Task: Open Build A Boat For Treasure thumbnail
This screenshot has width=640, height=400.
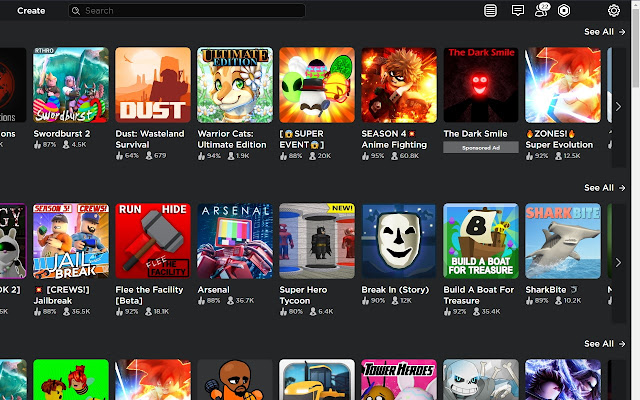Action: tap(481, 241)
